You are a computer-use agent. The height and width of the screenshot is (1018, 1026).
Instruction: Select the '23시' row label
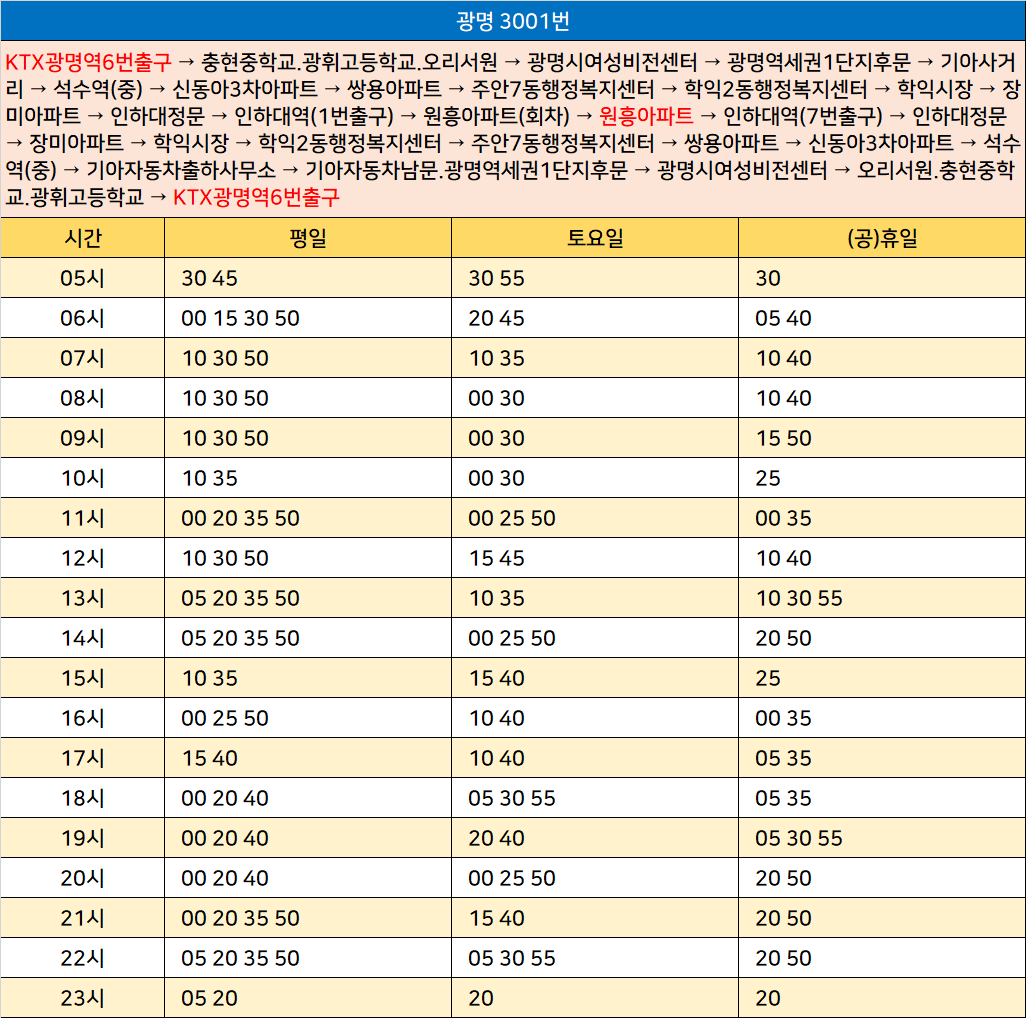coord(82,998)
